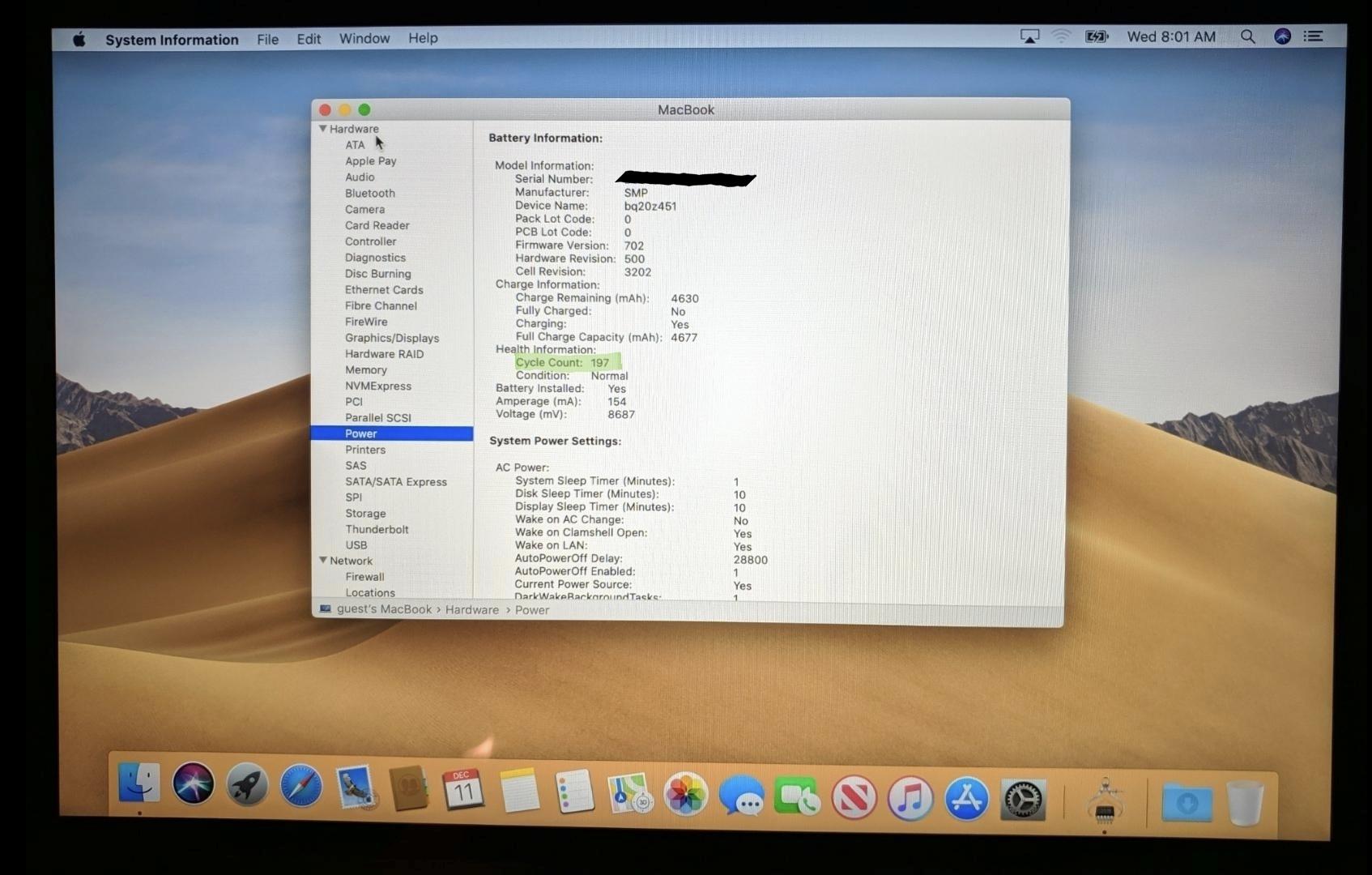Select Ethernet Cards in the sidebar

[384, 290]
